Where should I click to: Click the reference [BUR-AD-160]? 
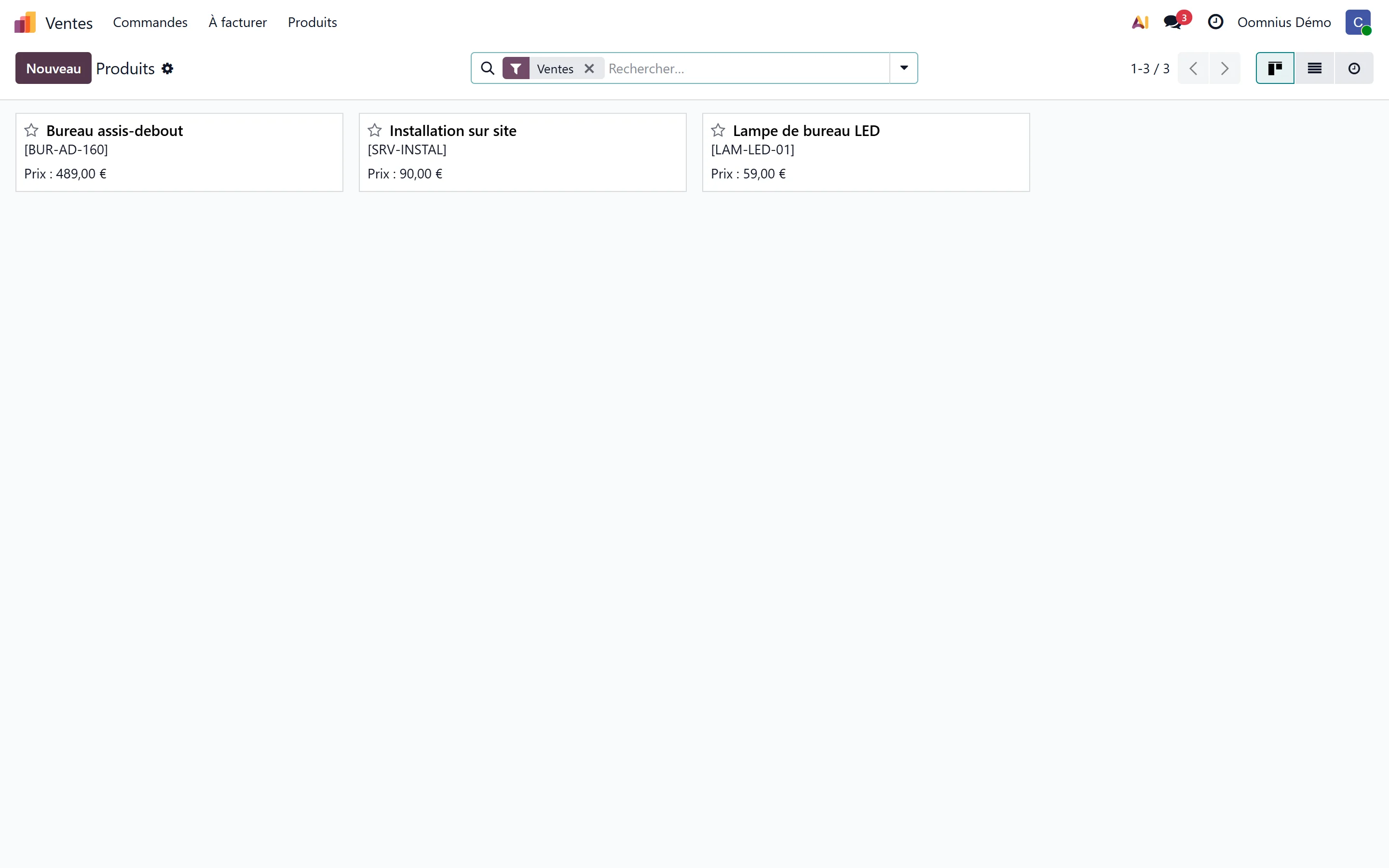[66, 150]
